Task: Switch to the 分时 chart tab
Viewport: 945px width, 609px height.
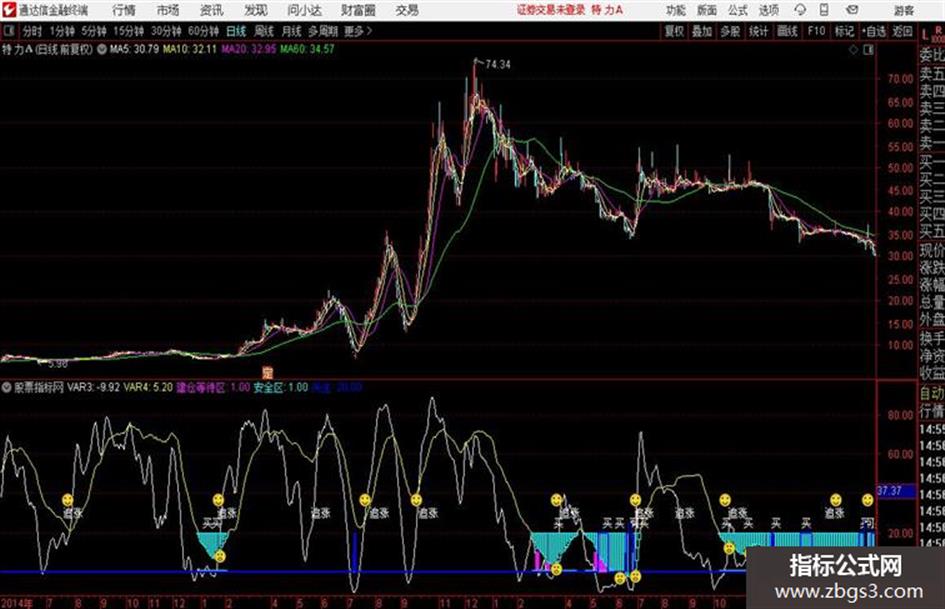Action: tap(32, 31)
